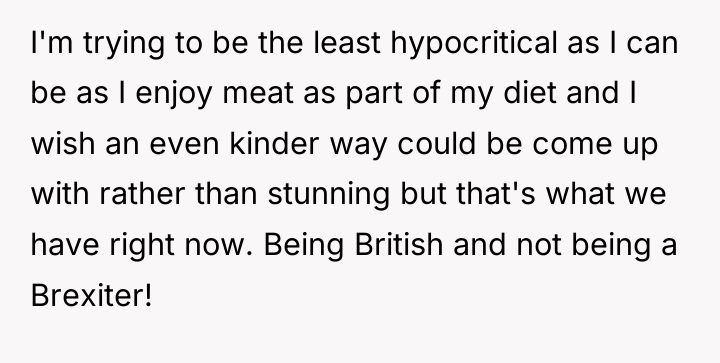Click the word "stunning"

click(329, 195)
